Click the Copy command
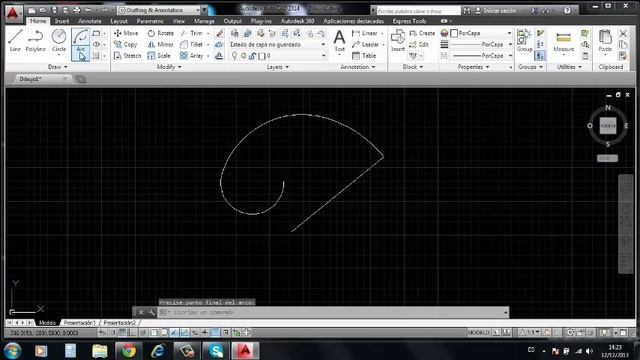 tap(126, 44)
